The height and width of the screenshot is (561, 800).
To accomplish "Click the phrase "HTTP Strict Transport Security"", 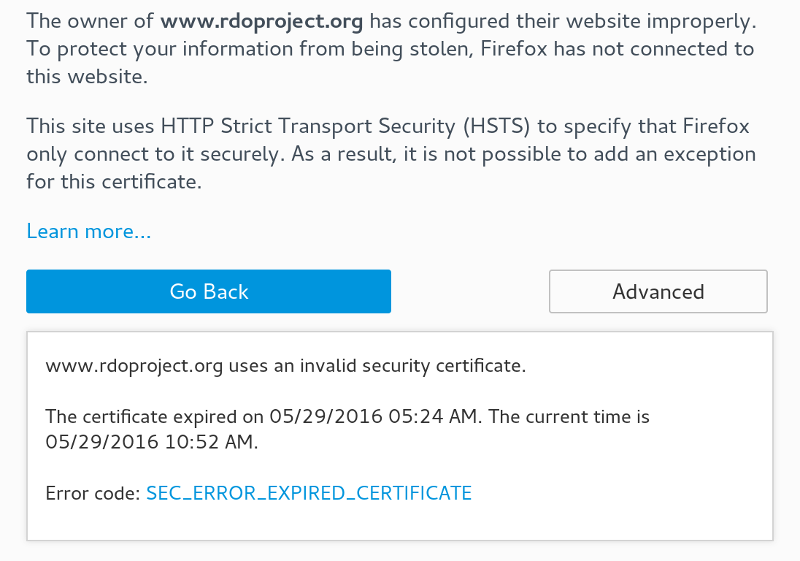I will point(308,126).
